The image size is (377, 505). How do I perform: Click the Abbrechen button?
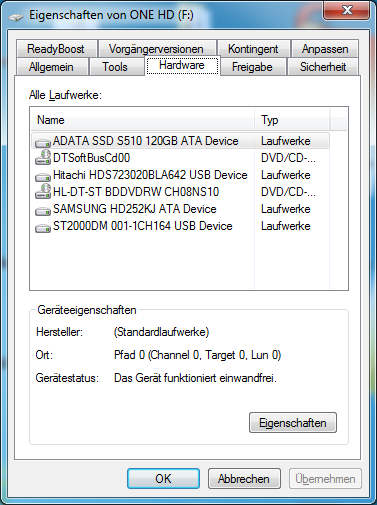[x=244, y=479]
